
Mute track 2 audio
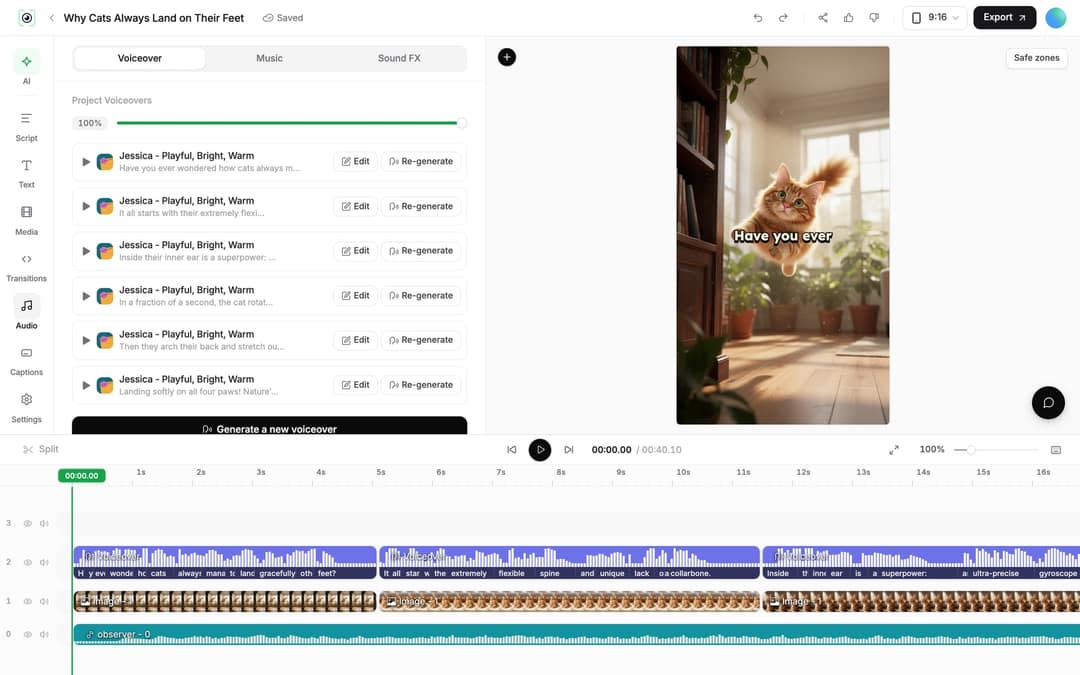pyautogui.click(x=44, y=562)
